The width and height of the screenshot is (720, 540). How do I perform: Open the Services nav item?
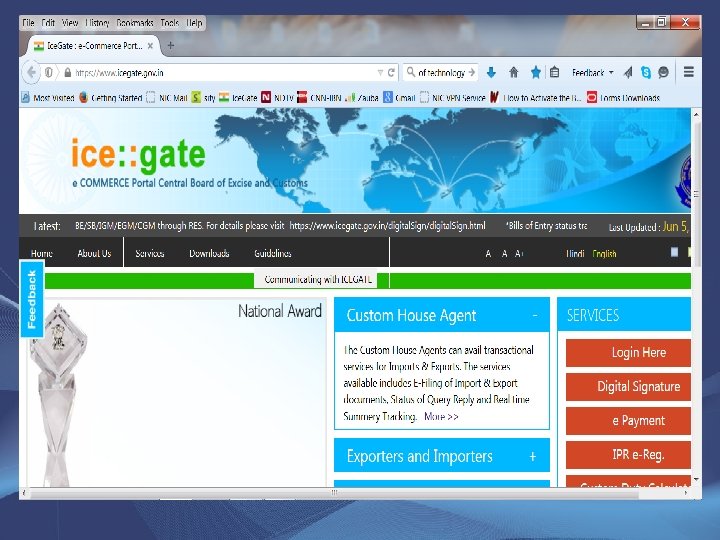150,253
